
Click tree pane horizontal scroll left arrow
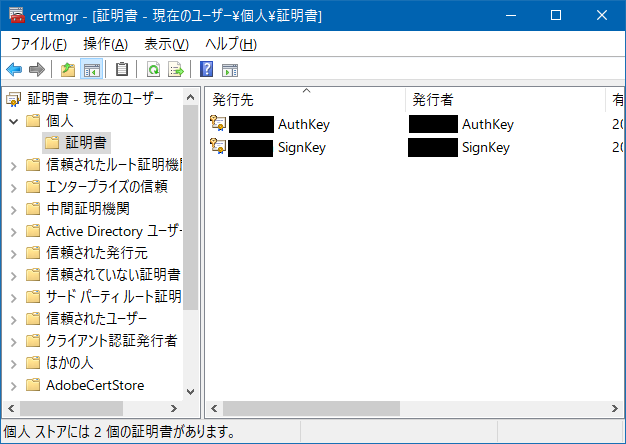coord(11,408)
